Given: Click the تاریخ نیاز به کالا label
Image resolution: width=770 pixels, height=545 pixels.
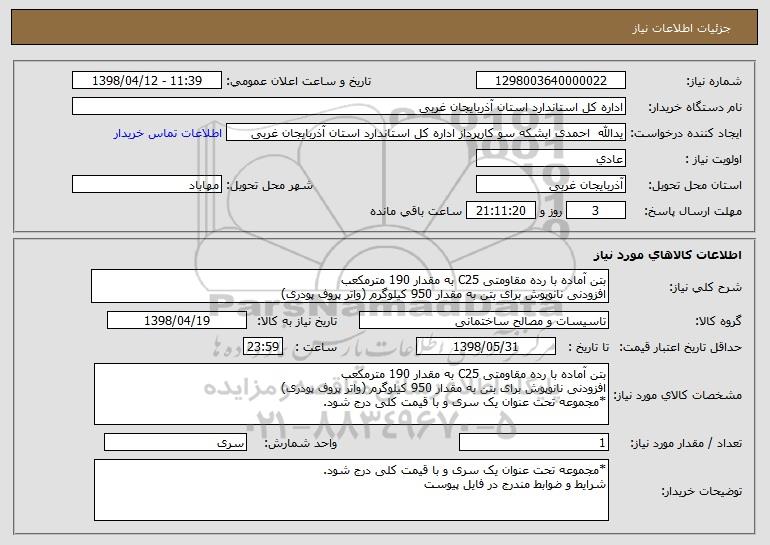Looking at the screenshot, I should pyautogui.click(x=297, y=322).
